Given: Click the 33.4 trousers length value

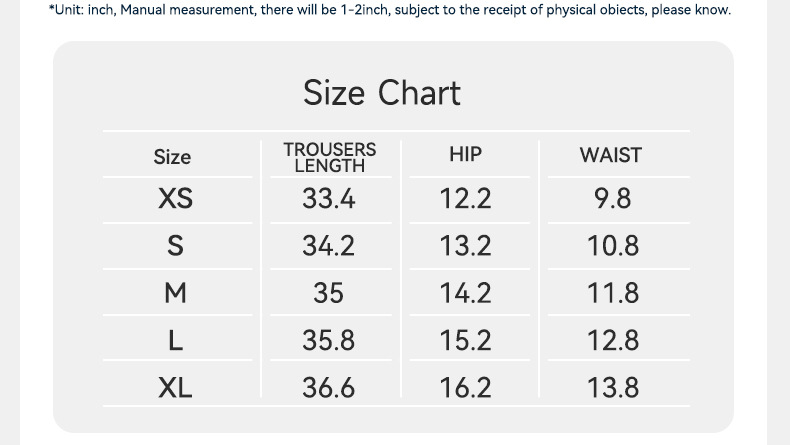Looking at the screenshot, I should (328, 199).
